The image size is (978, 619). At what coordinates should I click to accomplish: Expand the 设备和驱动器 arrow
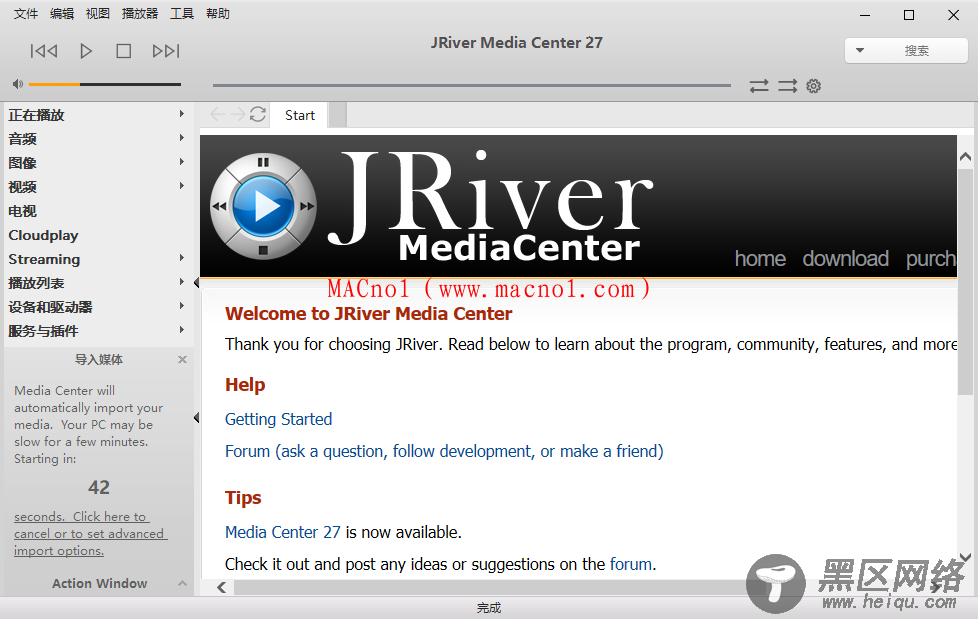pyautogui.click(x=182, y=306)
